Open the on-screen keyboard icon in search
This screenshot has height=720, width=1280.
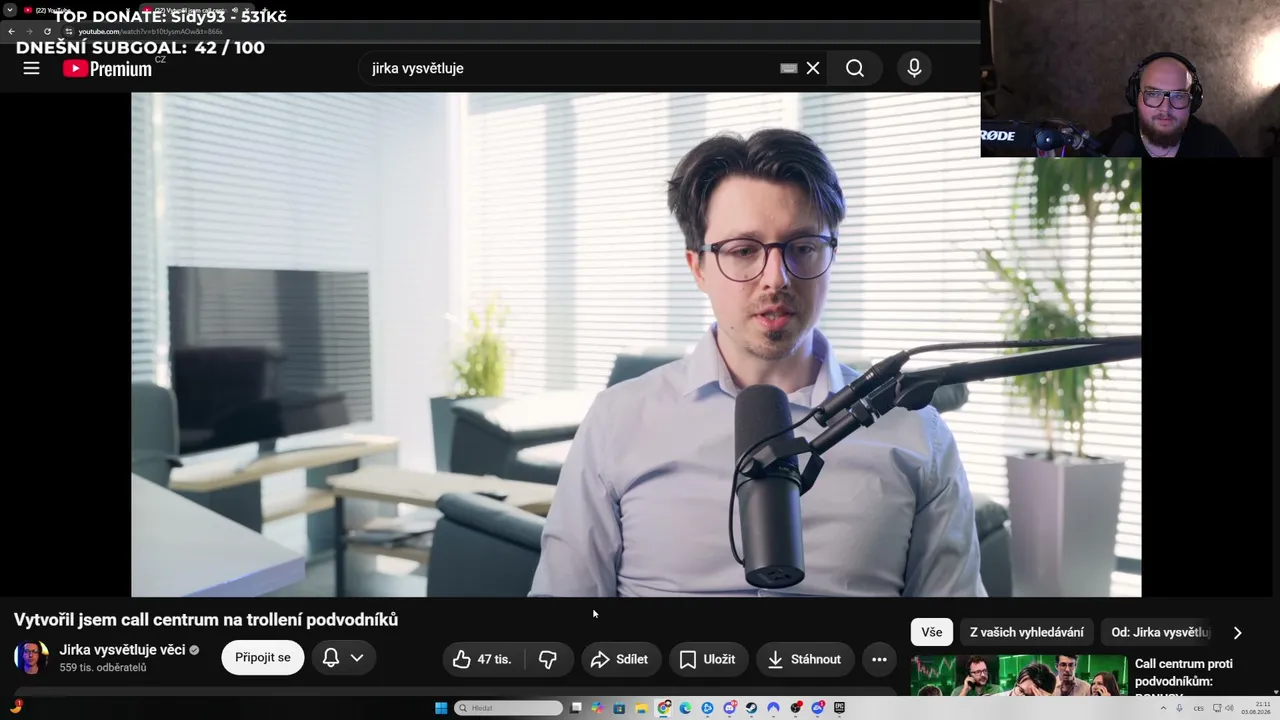[x=789, y=68]
